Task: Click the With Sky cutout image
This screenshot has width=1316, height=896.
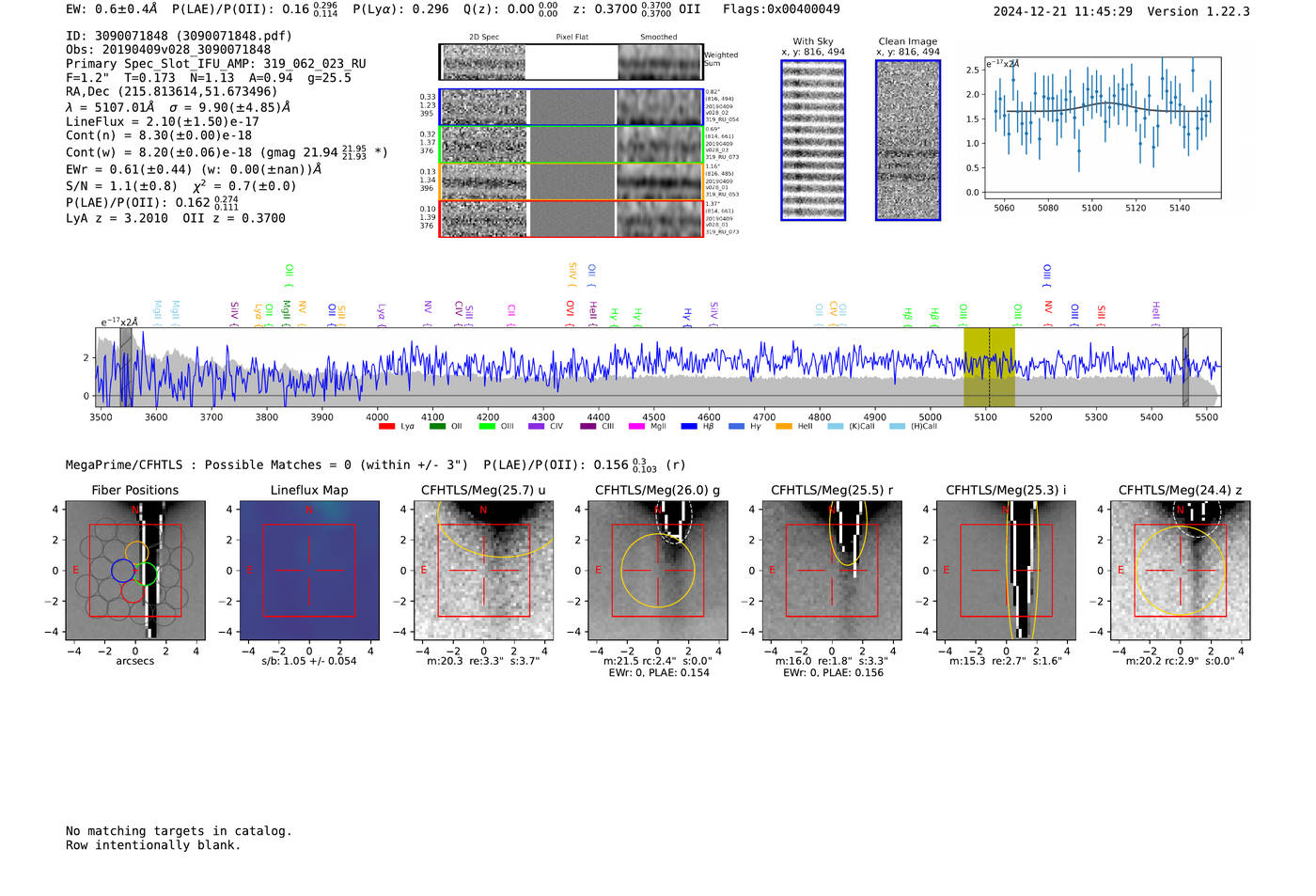Action: (813, 140)
